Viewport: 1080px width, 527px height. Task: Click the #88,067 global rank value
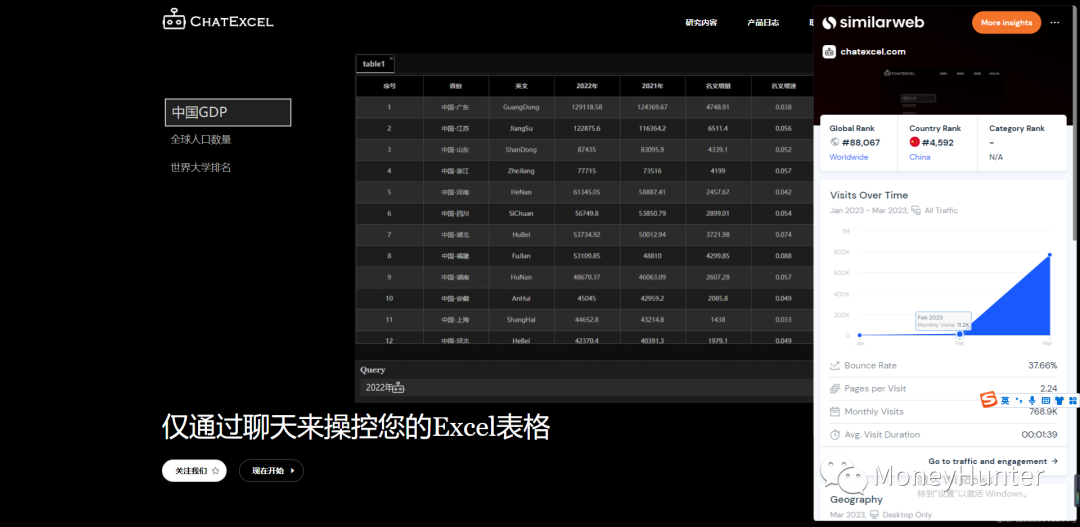(861, 143)
